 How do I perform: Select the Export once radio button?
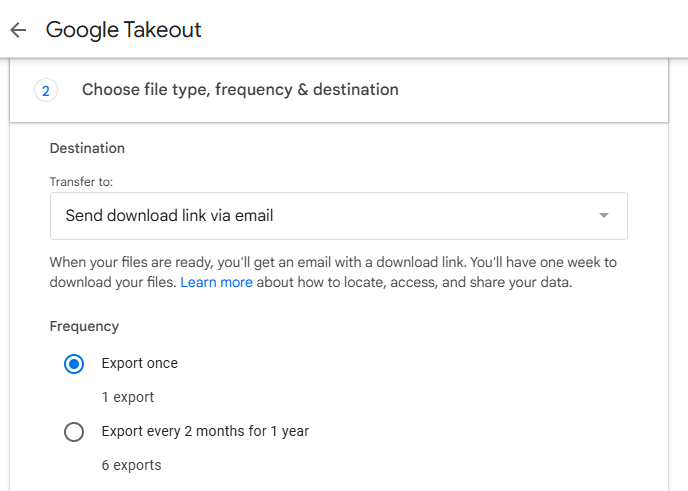click(x=74, y=364)
